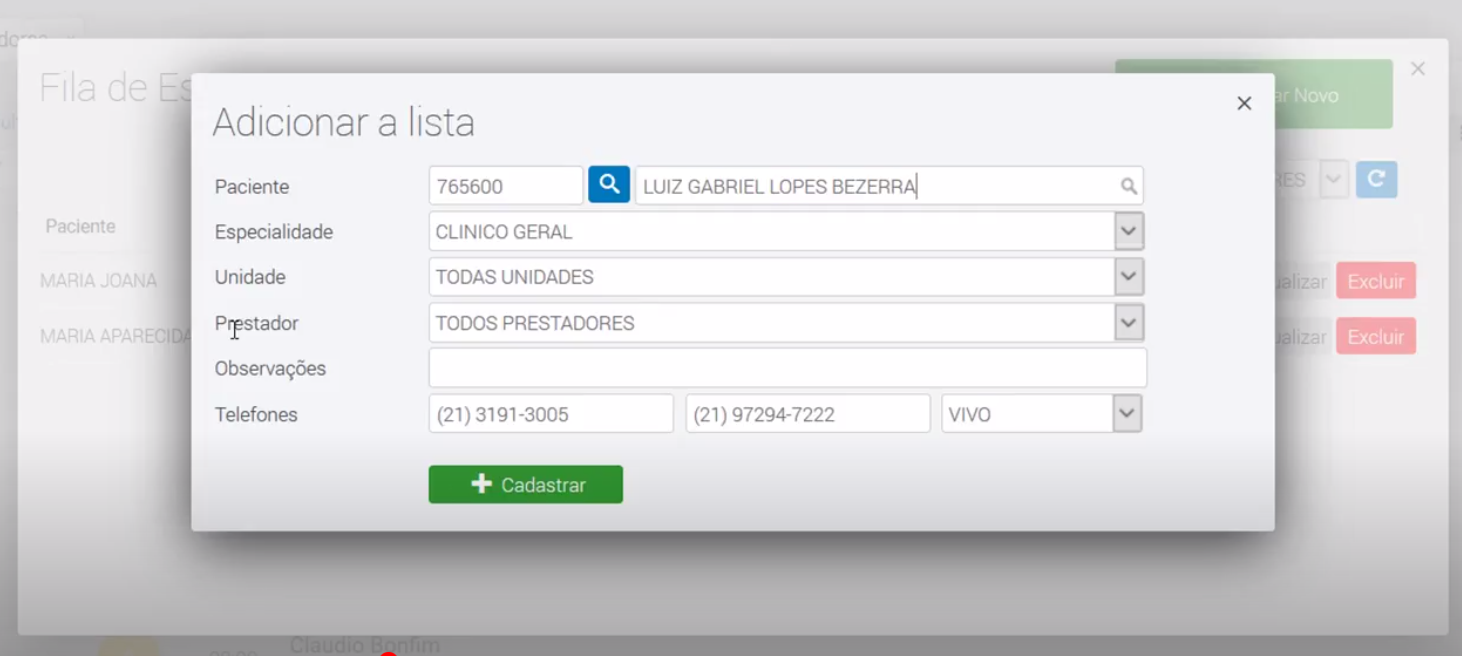1462x656 pixels.
Task: Click the empty Observações field
Action: (x=788, y=368)
